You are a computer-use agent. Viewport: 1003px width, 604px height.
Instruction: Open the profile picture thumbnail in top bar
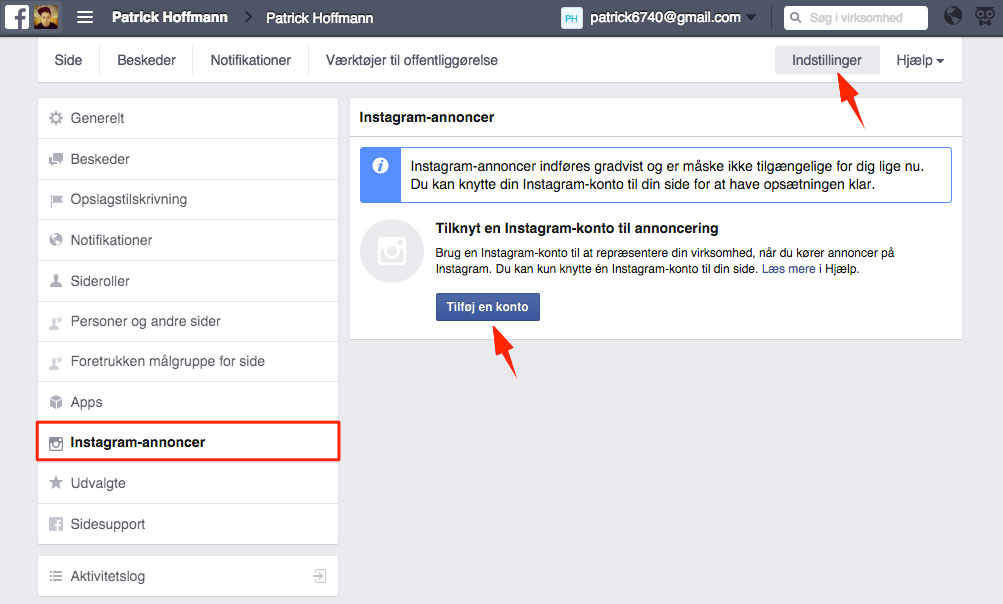46,17
